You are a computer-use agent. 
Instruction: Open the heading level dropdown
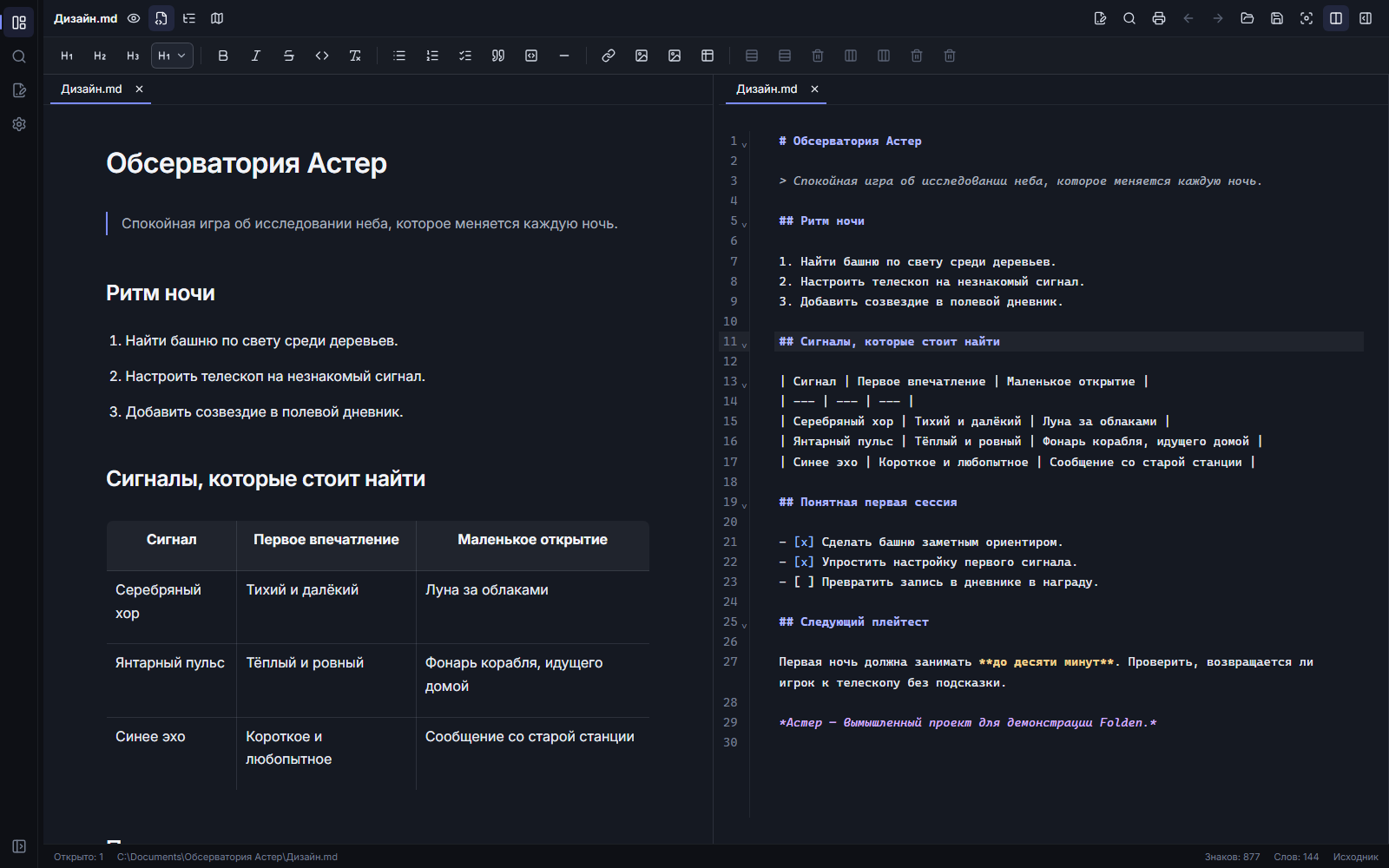click(x=172, y=56)
